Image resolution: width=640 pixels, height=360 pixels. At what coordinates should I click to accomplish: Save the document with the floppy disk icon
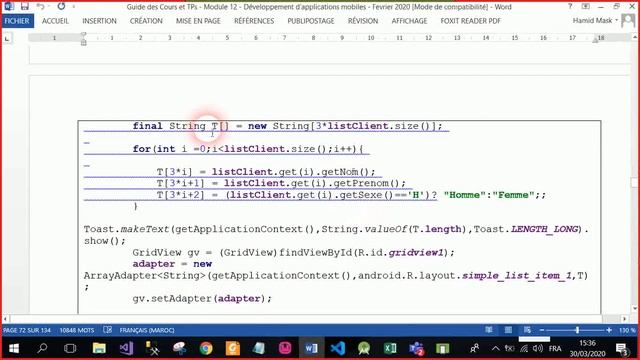pos(25,7)
